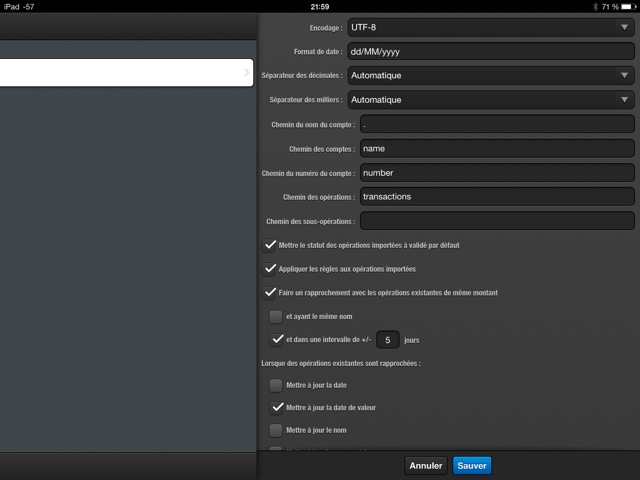Toggle the 'et dans une intervalle de +/-' checkbox

pos(276,340)
